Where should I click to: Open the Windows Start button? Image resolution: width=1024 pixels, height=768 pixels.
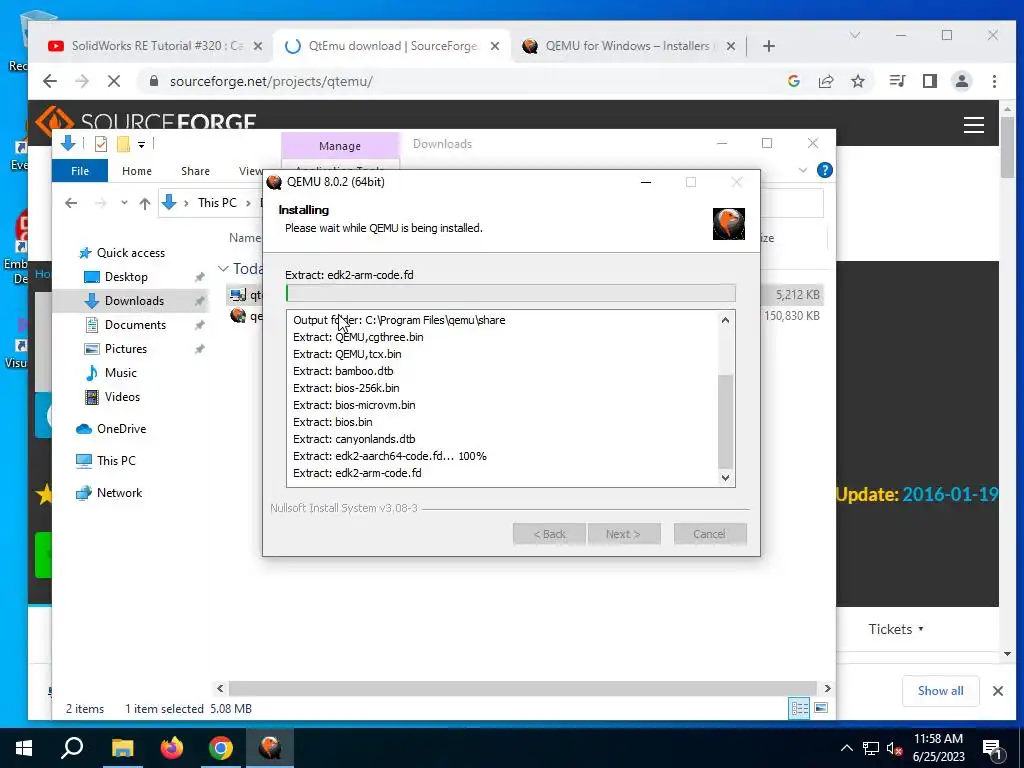pos(24,748)
